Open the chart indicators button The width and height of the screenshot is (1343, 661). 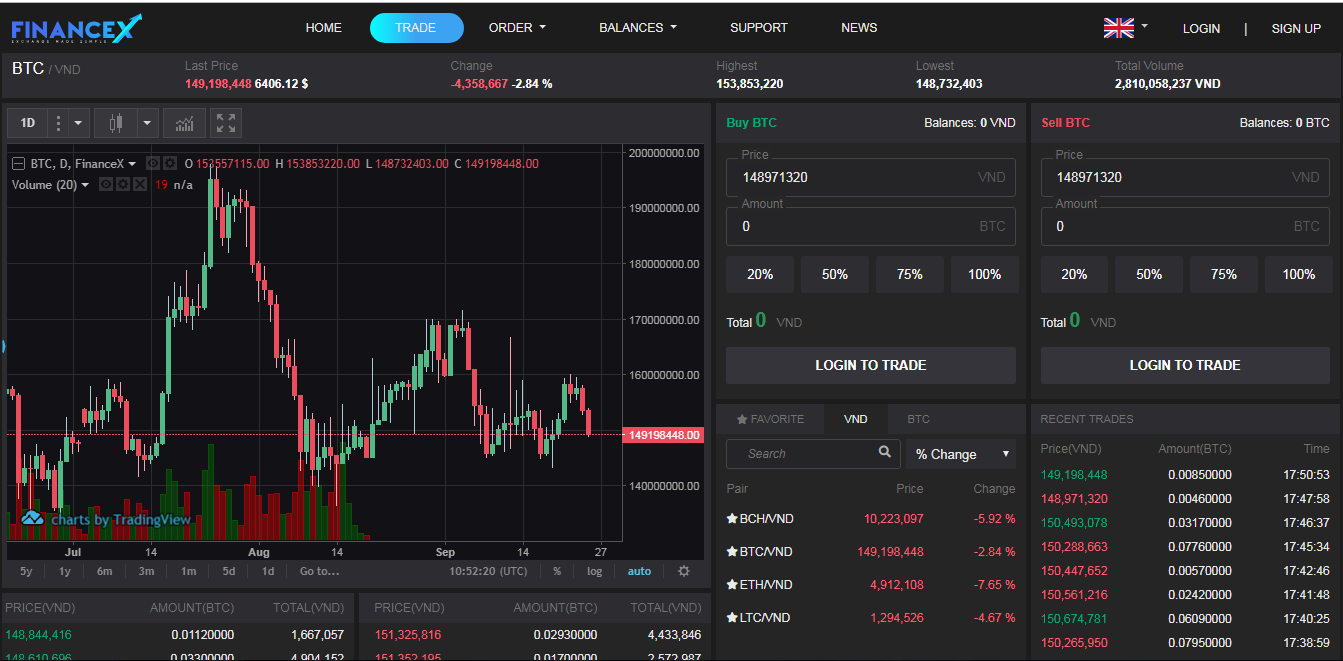pos(184,123)
